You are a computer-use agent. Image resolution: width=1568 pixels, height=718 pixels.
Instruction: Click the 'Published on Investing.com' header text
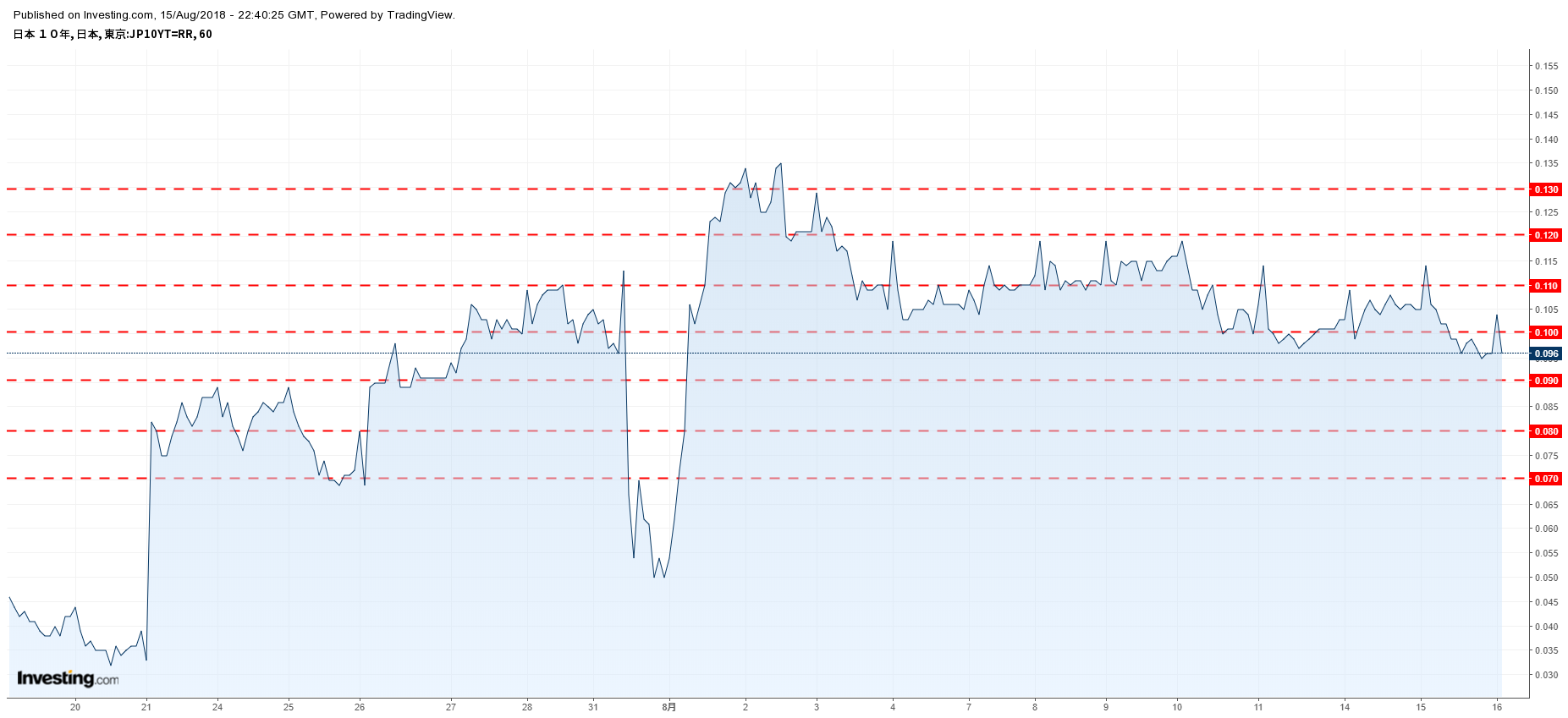click(x=234, y=15)
